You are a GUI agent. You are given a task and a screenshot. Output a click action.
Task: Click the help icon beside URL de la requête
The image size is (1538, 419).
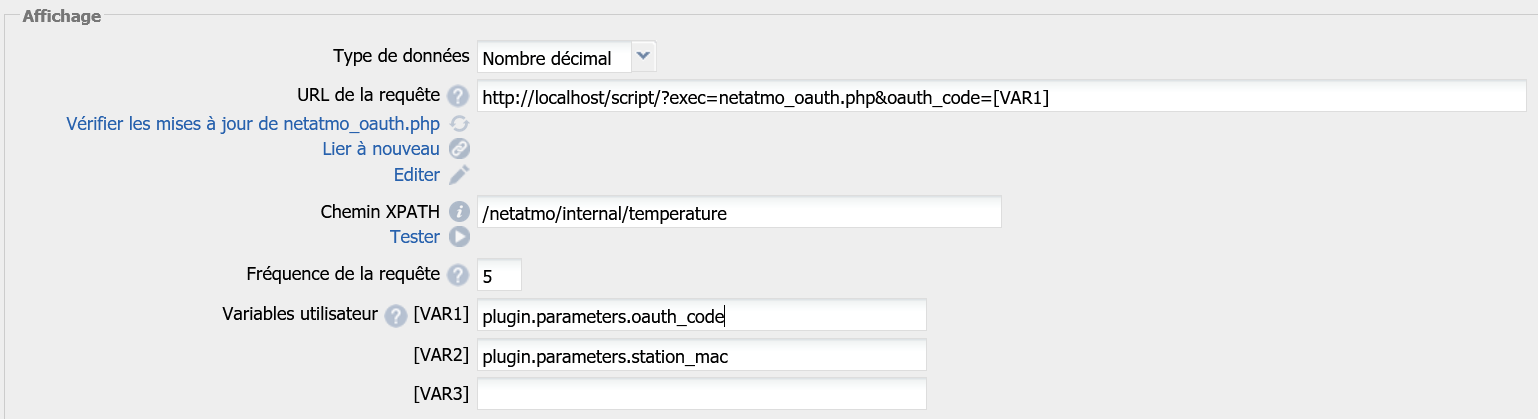tap(458, 96)
